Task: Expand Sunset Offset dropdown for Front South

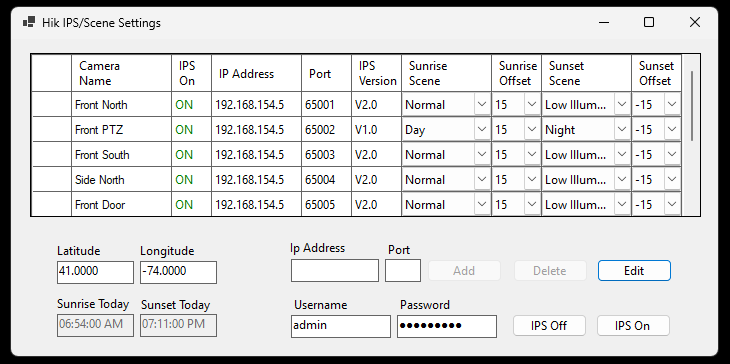Action: click(x=672, y=155)
